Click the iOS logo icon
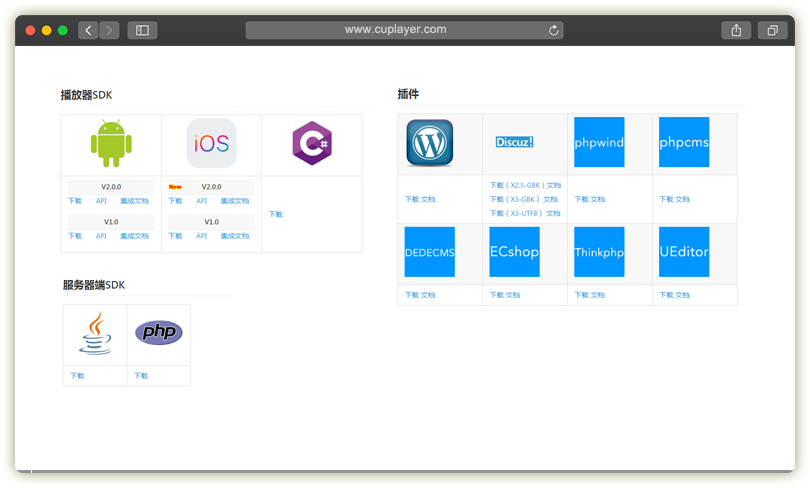 point(211,143)
